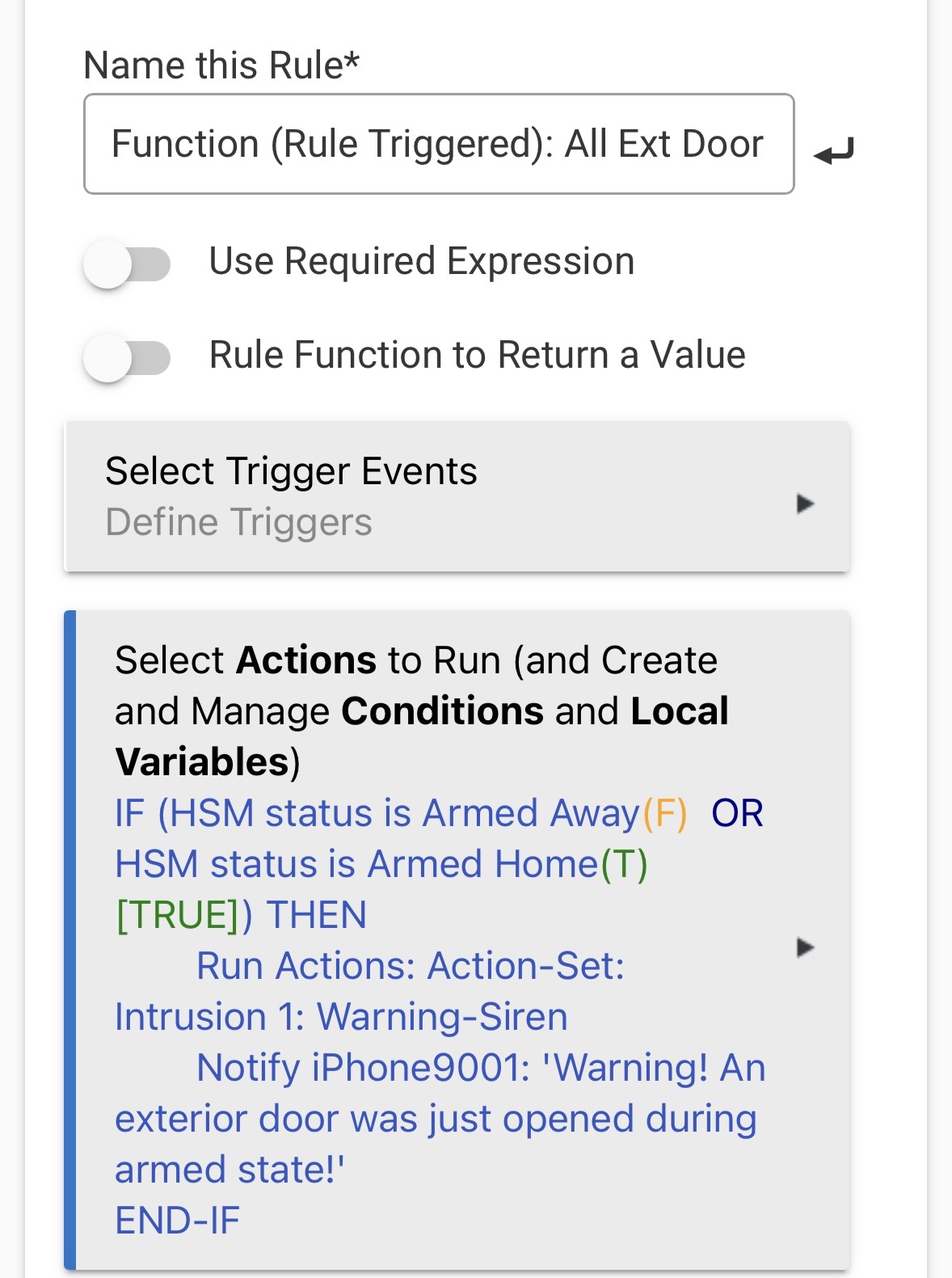Select the Run Actions: Action-Set line

[x=410, y=966]
